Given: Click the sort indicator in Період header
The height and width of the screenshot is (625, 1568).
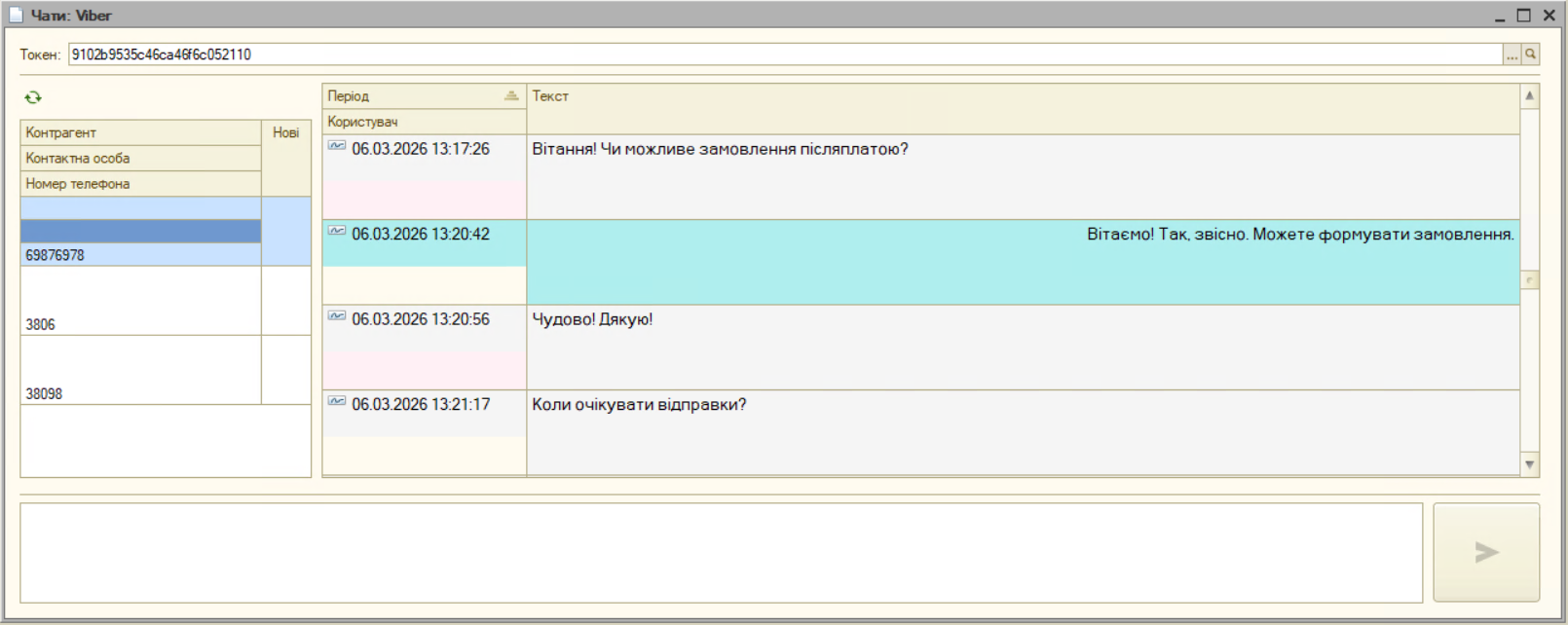Looking at the screenshot, I should point(511,95).
